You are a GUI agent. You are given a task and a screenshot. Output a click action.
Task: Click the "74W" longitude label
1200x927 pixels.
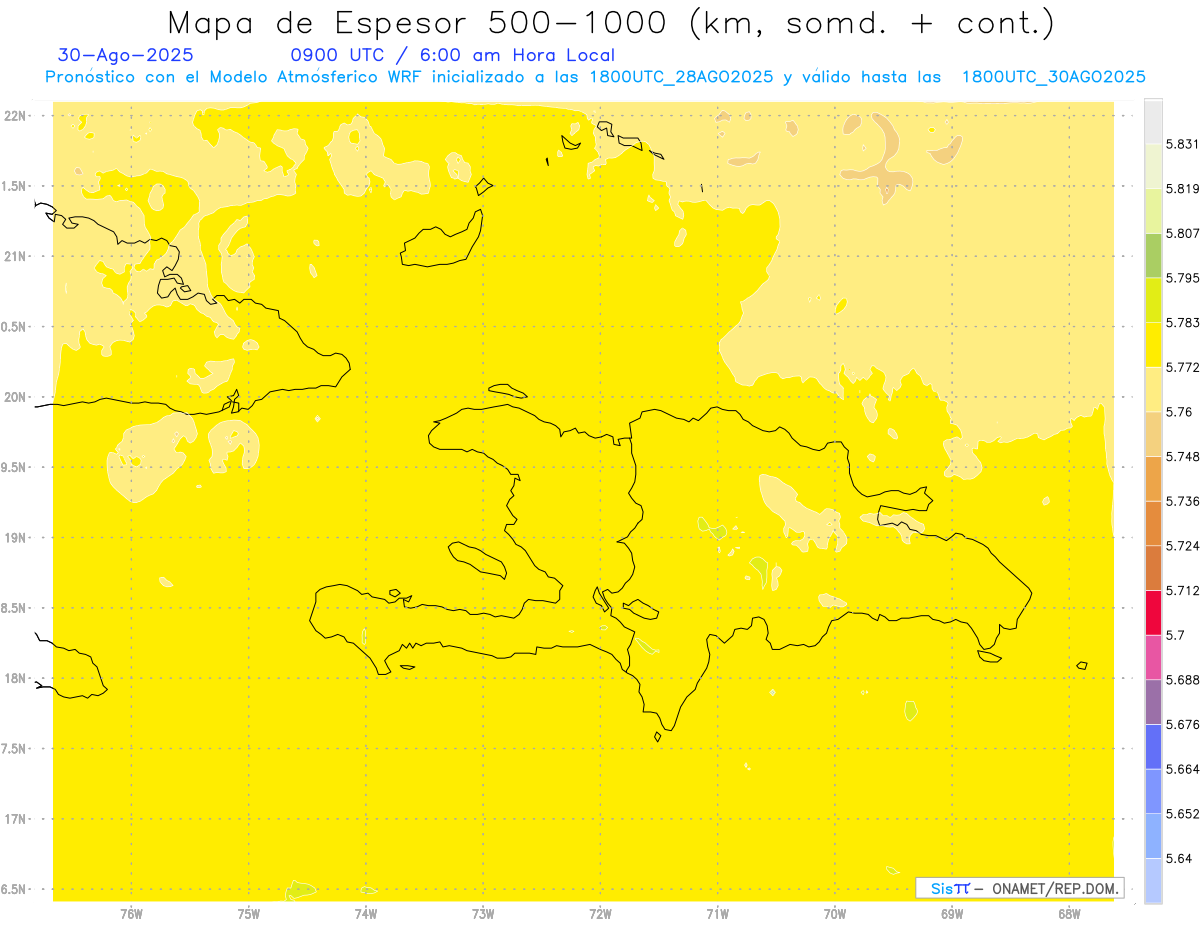pyautogui.click(x=365, y=915)
